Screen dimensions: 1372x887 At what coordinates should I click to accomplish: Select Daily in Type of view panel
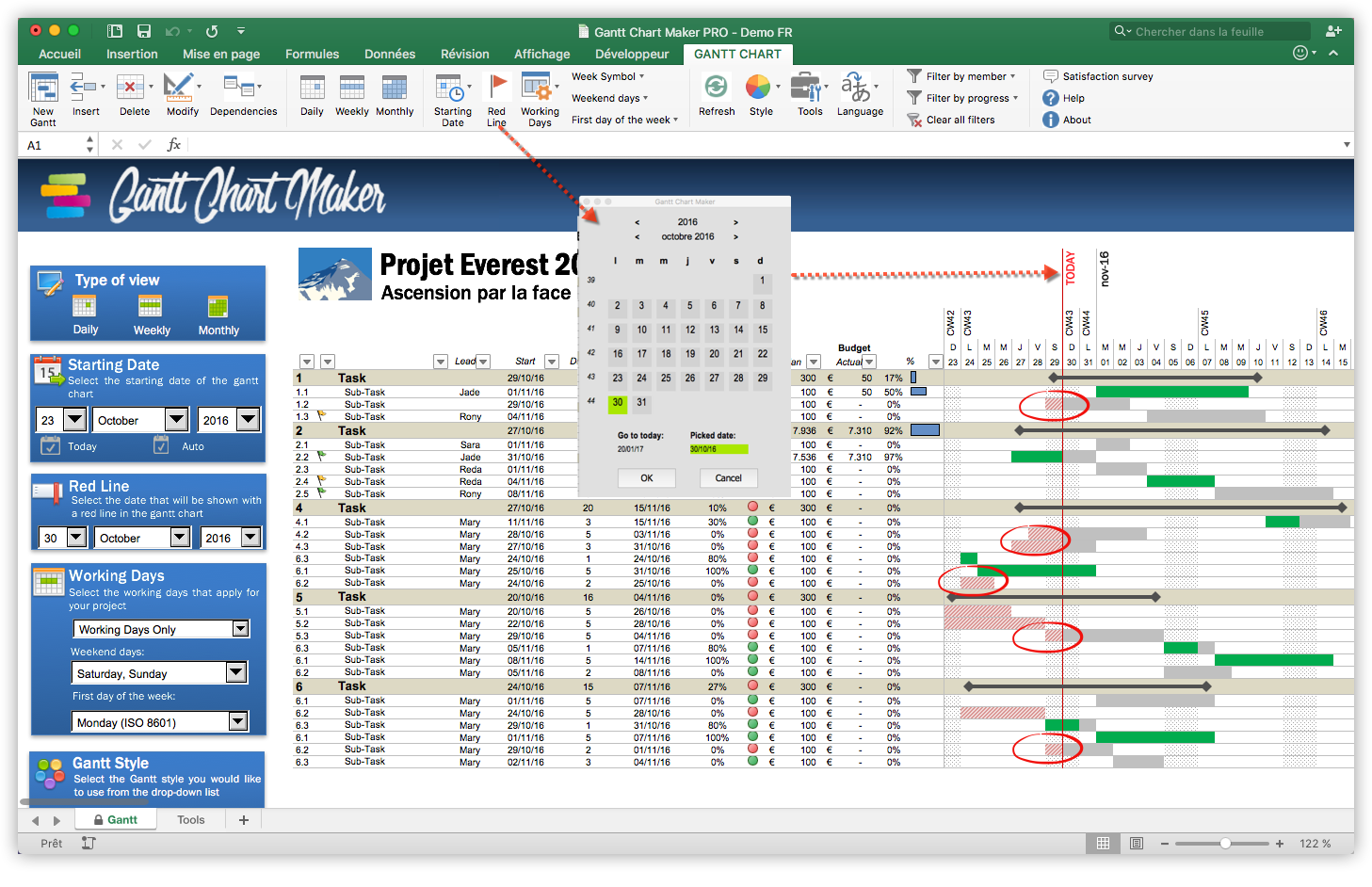click(85, 307)
